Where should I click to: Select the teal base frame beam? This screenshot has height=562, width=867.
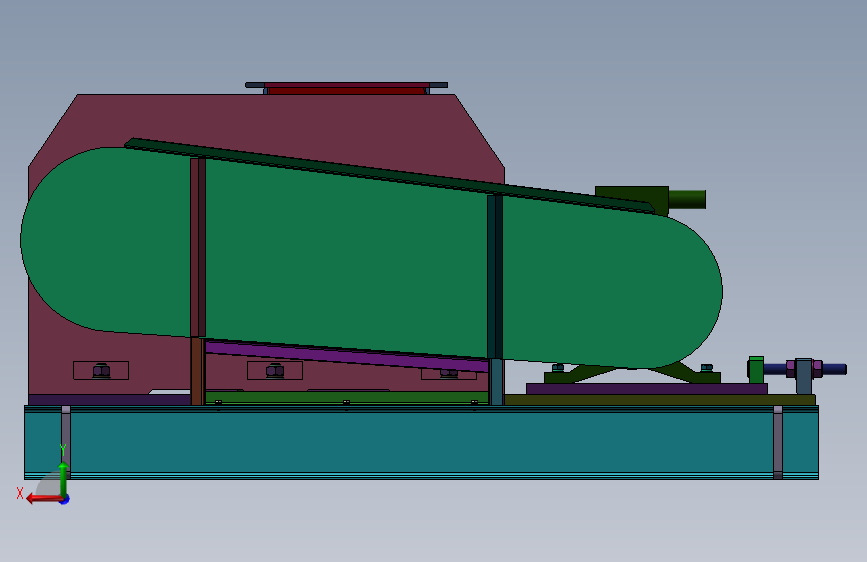(421, 442)
